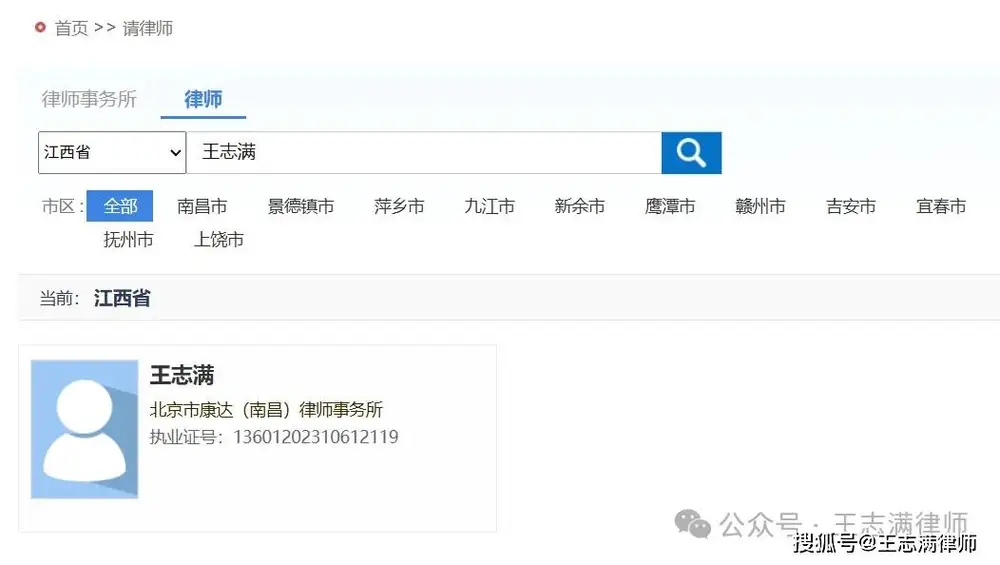Filter by 宜春市
The height and width of the screenshot is (565, 1000).
(941, 206)
